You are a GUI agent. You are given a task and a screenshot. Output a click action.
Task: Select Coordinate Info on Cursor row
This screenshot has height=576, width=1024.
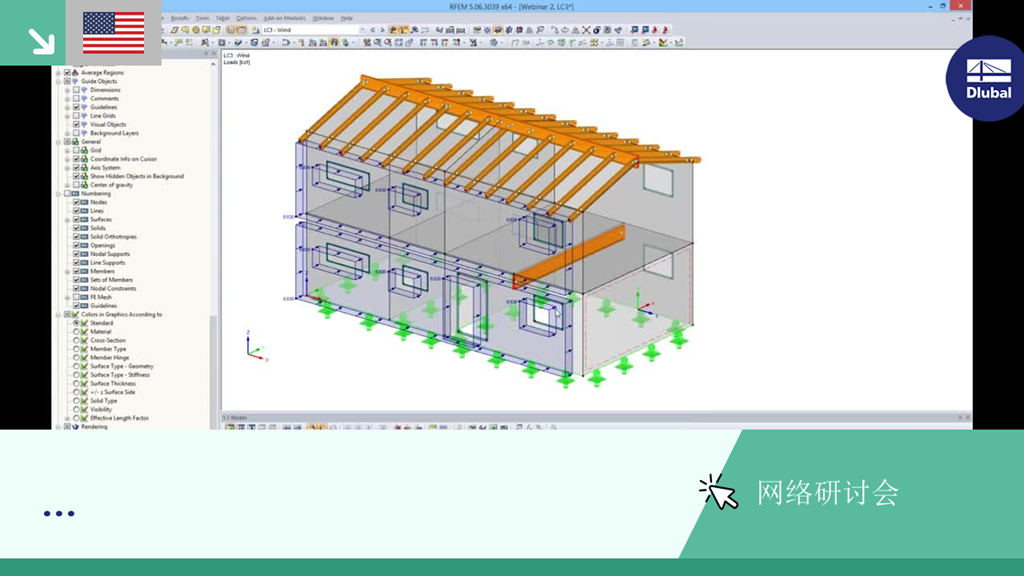[x=123, y=159]
